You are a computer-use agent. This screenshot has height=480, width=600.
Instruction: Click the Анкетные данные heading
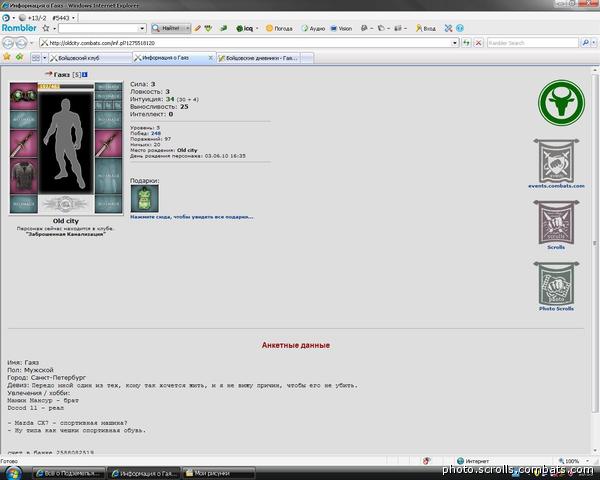pos(296,345)
